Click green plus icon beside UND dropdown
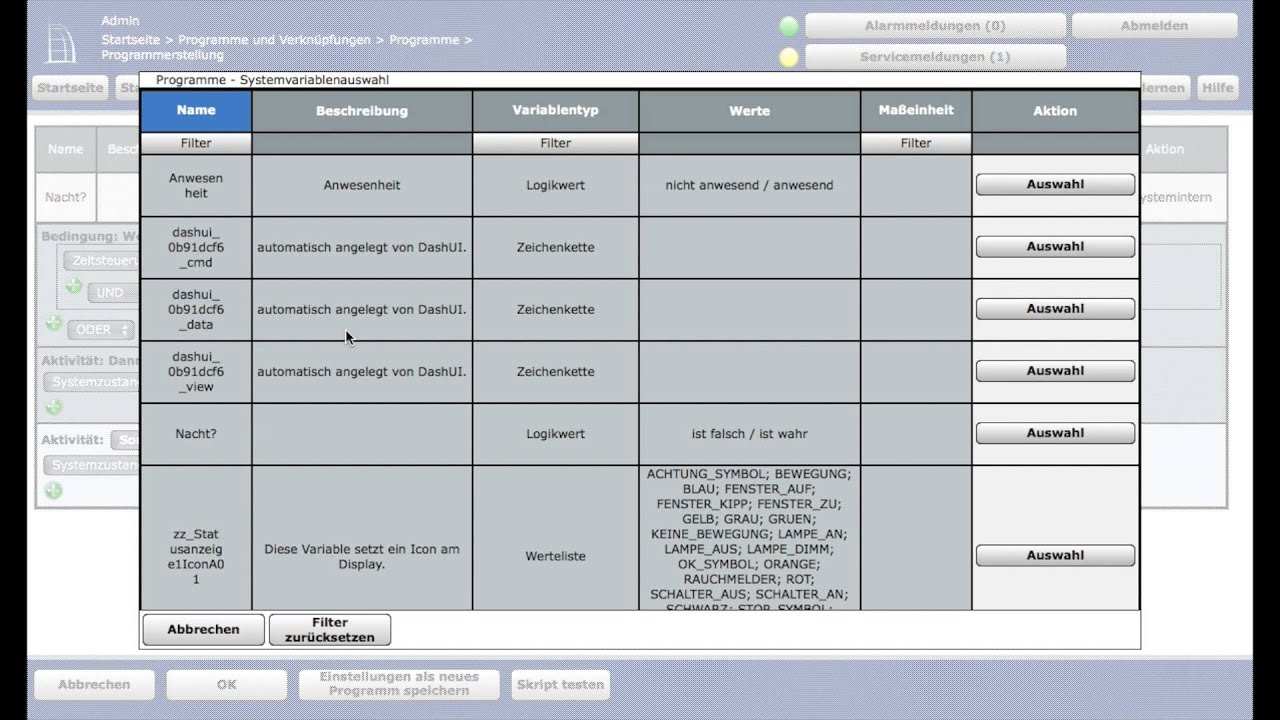Image resolution: width=1280 pixels, height=720 pixels. point(74,287)
